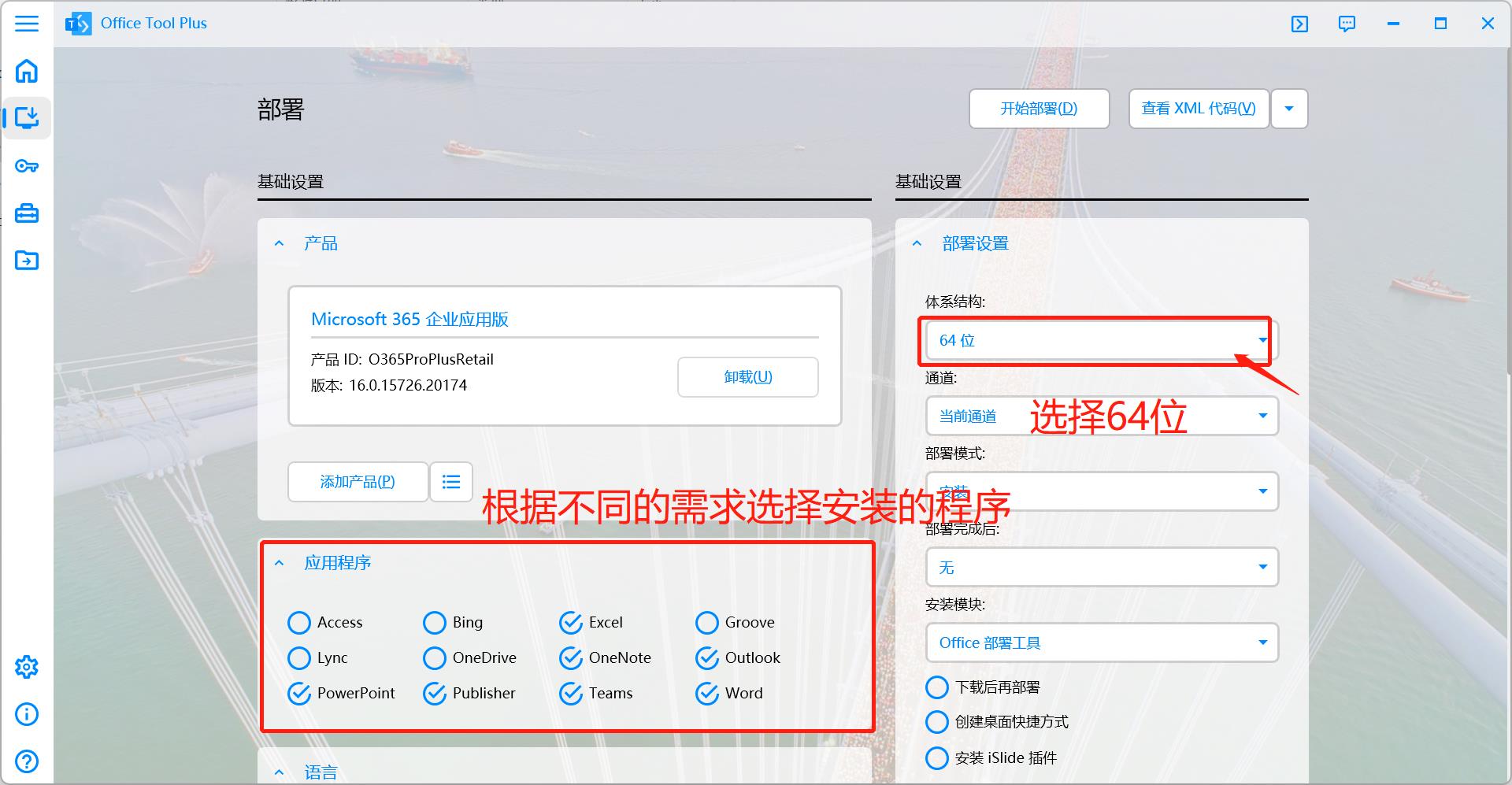This screenshot has height=785, width=1512.
Task: Collapse the 应用程序 section
Action: coord(280,562)
